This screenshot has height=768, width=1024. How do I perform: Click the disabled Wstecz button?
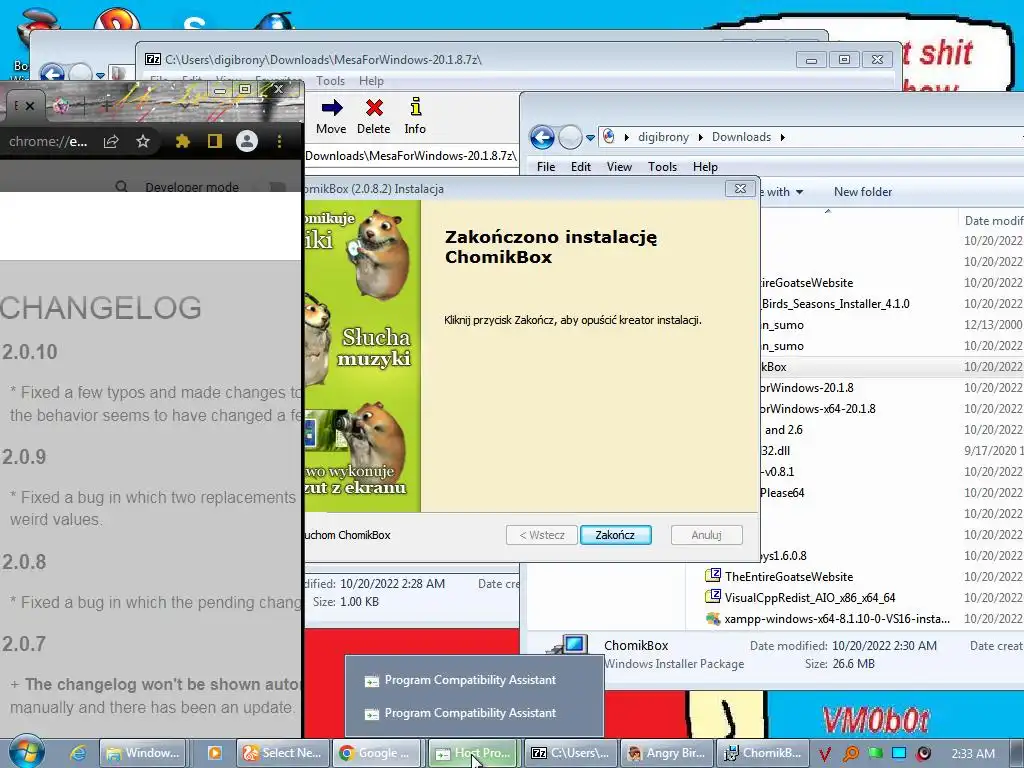[541, 535]
